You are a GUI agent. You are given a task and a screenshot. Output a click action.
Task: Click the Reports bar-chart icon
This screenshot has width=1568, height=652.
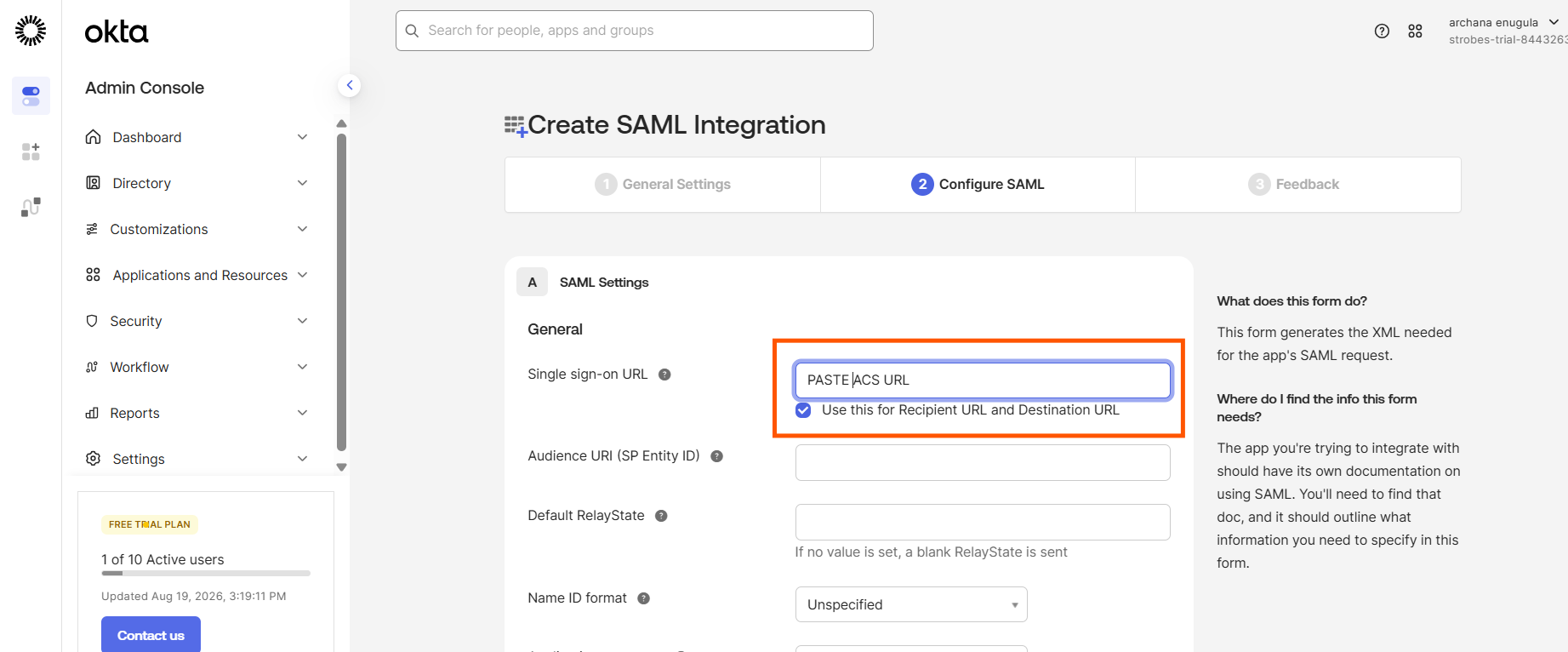[x=92, y=413]
